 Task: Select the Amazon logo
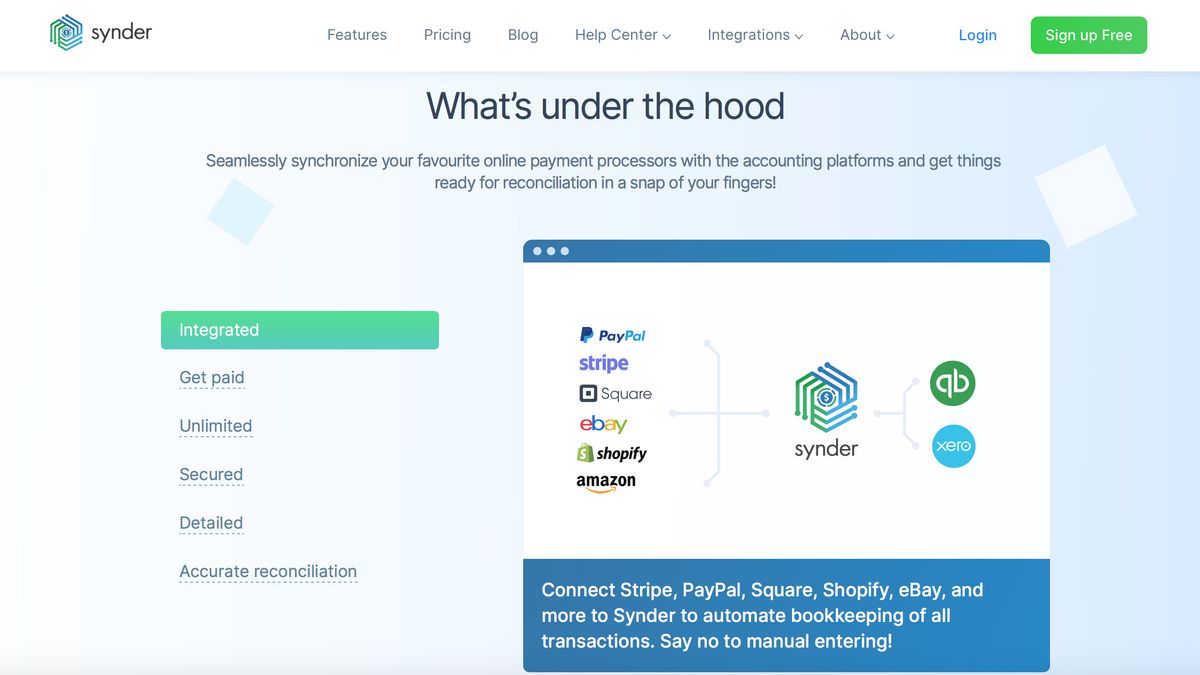(608, 482)
